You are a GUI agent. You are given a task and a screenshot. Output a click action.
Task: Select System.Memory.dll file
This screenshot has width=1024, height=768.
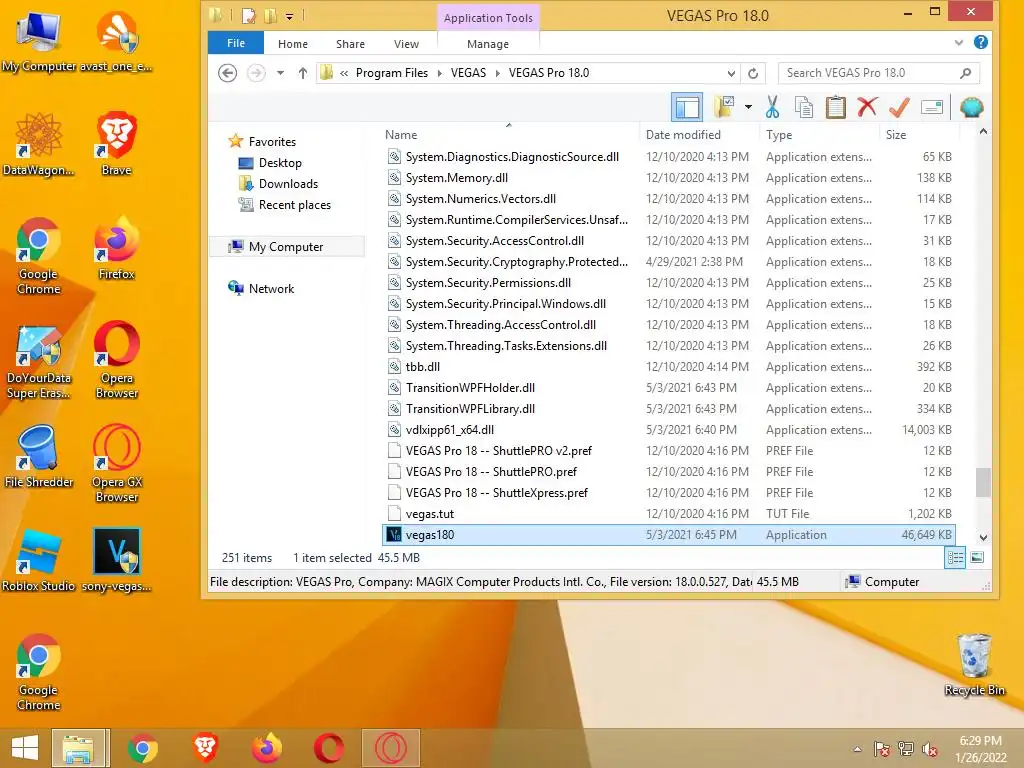point(669,178)
